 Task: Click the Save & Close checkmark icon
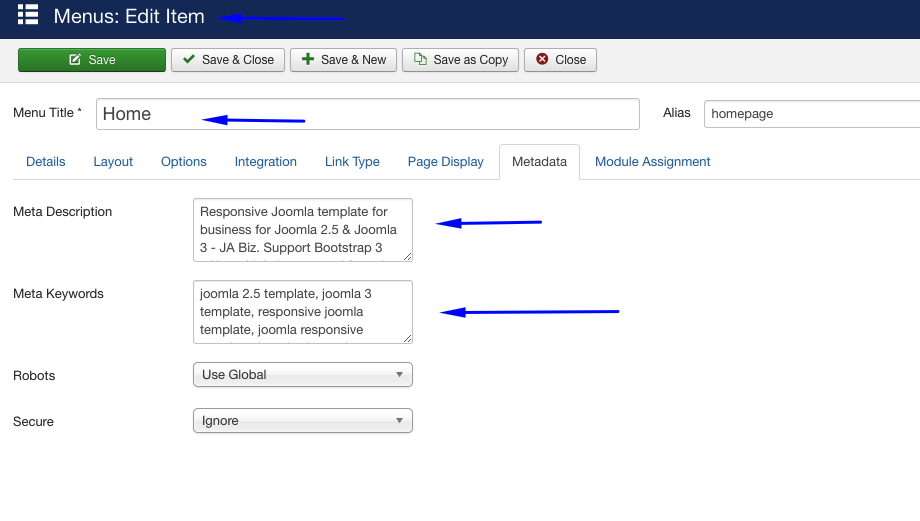[189, 59]
